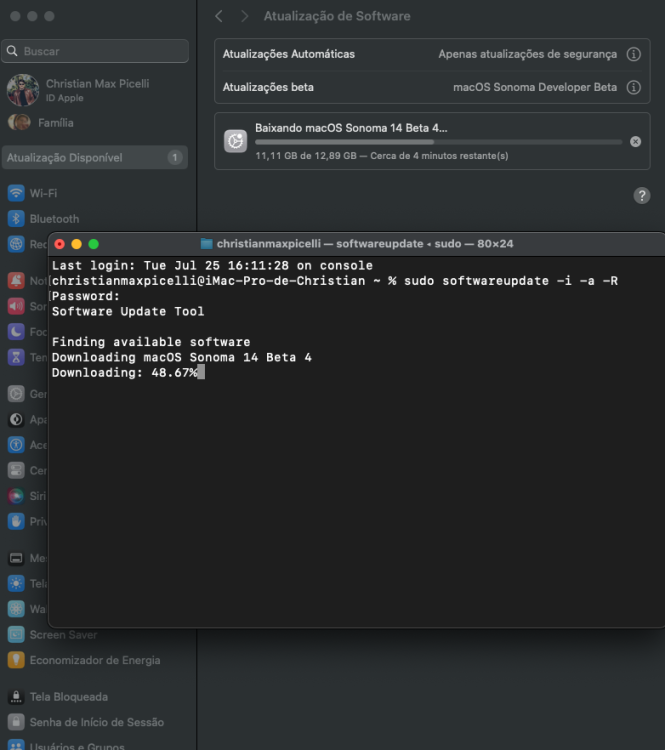Click 'sudo softwareupdate -i -a -R' command text
The height and width of the screenshot is (750, 665).
point(510,281)
